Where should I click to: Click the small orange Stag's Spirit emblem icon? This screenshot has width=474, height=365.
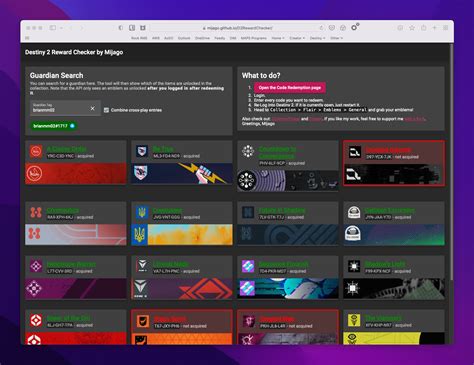click(x=143, y=321)
